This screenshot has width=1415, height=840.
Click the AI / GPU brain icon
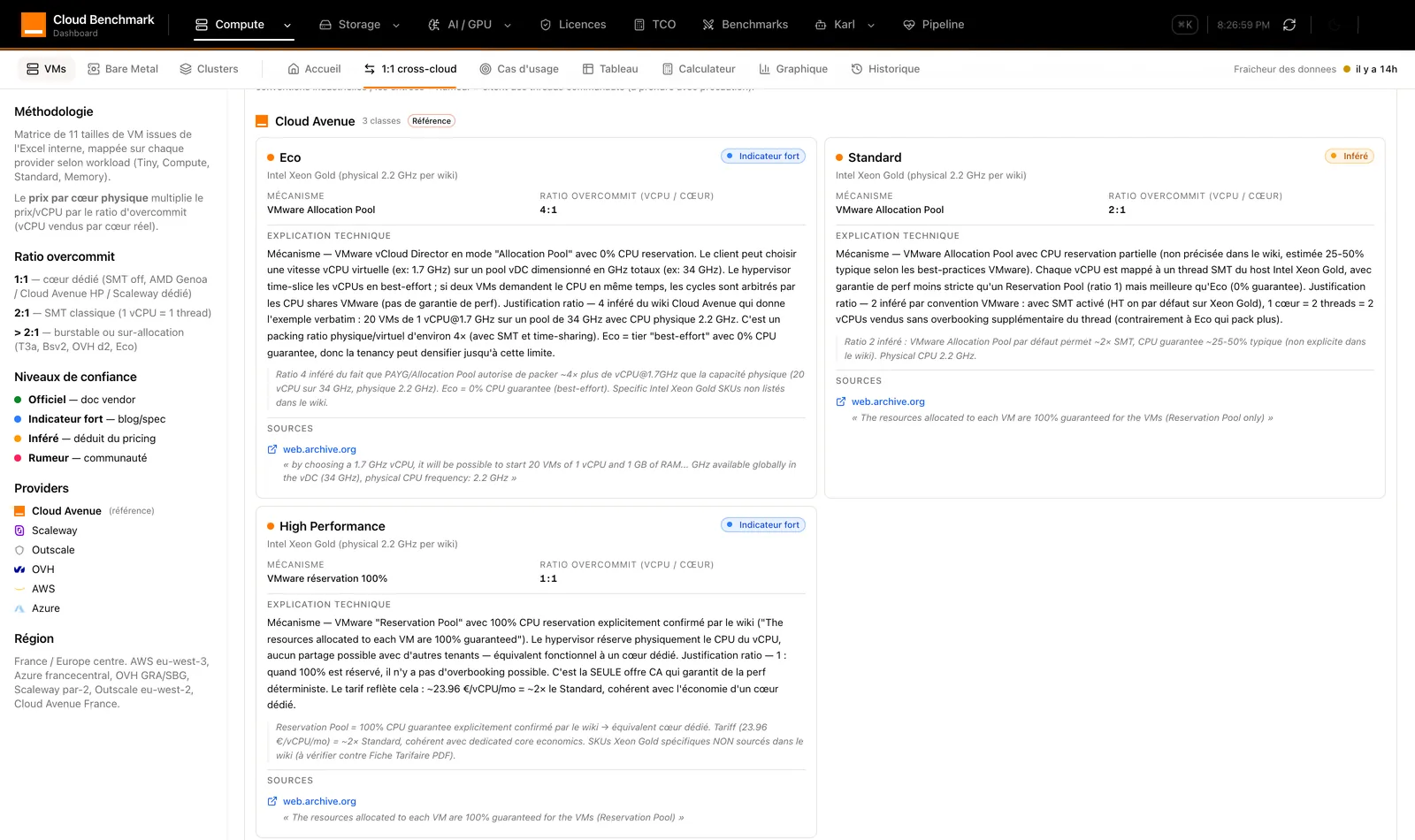(x=434, y=25)
